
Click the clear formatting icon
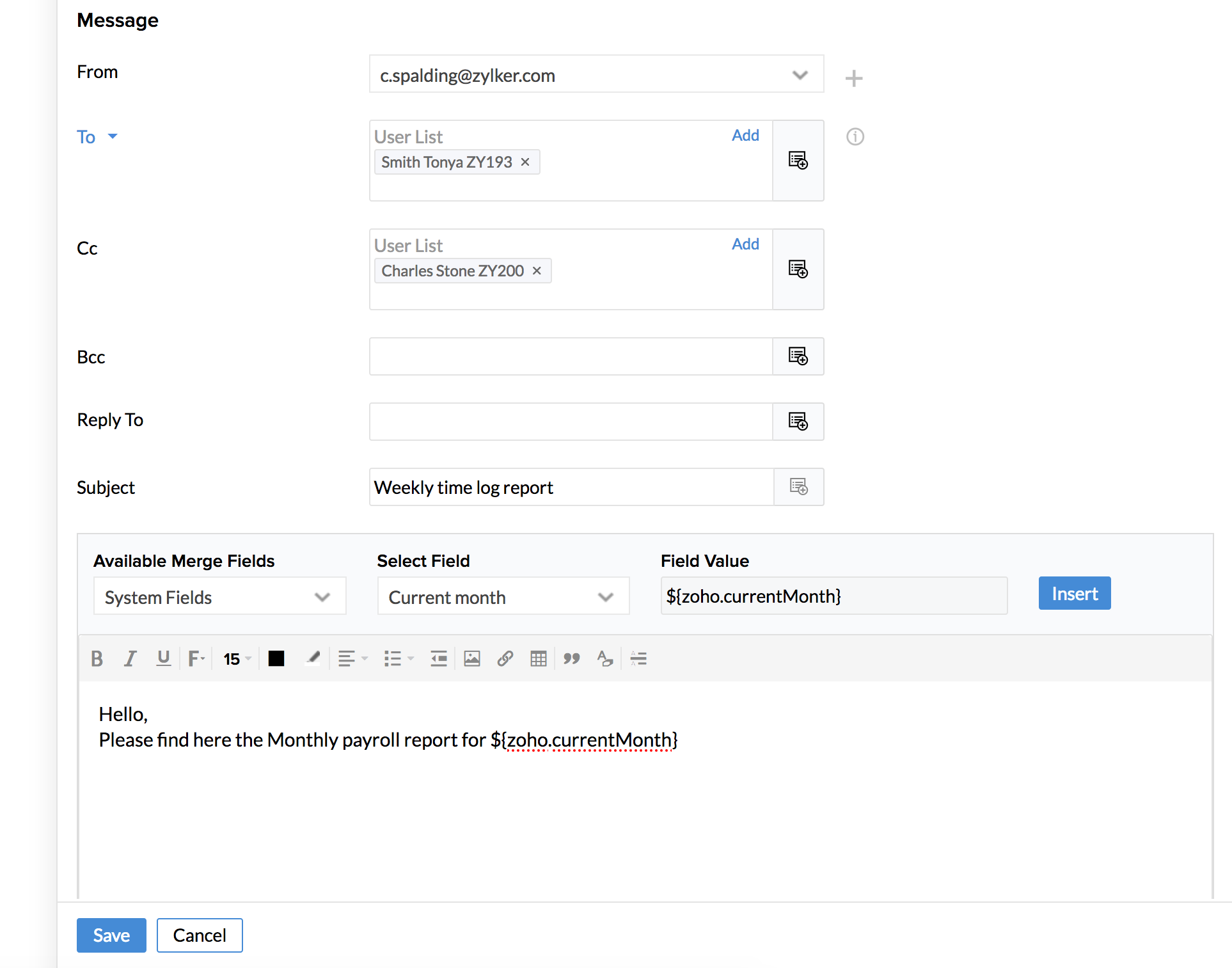click(605, 658)
